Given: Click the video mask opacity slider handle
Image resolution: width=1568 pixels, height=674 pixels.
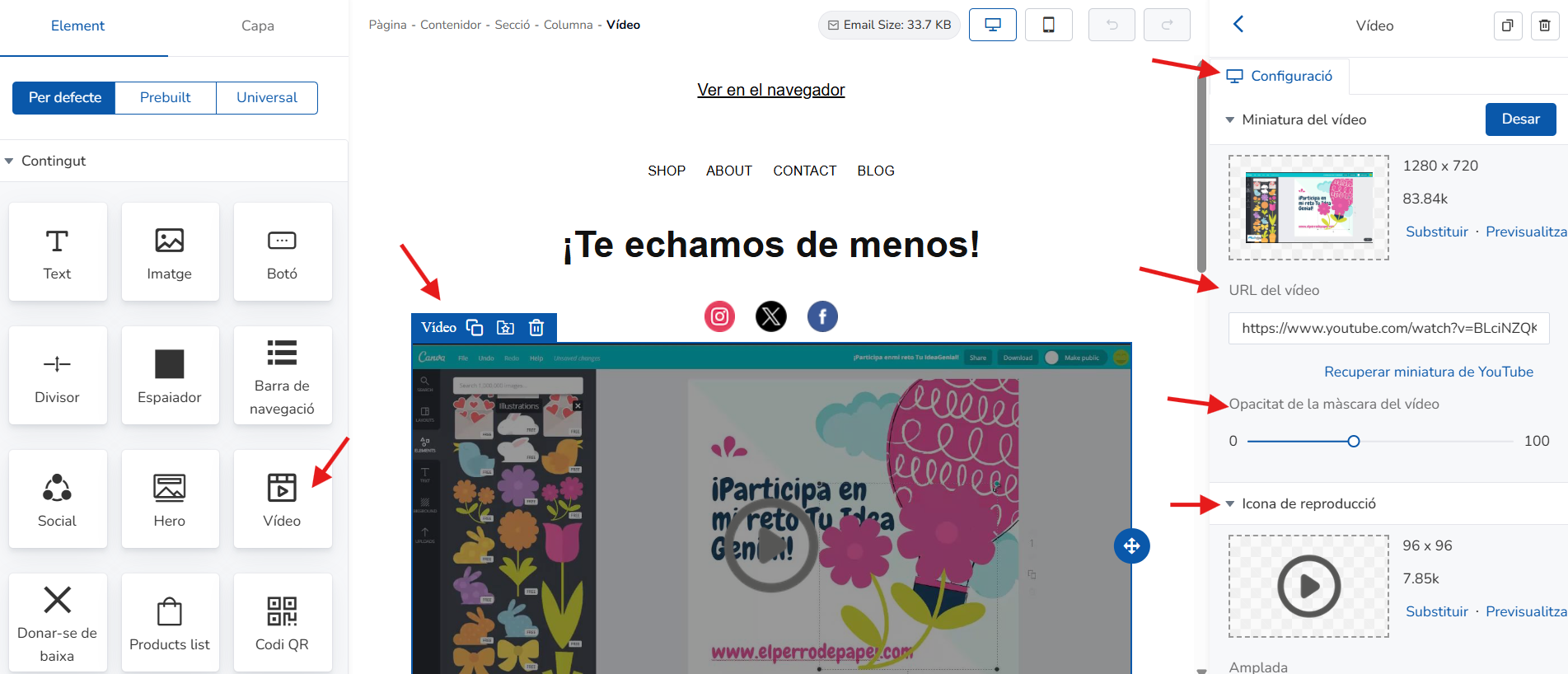Looking at the screenshot, I should (1354, 441).
